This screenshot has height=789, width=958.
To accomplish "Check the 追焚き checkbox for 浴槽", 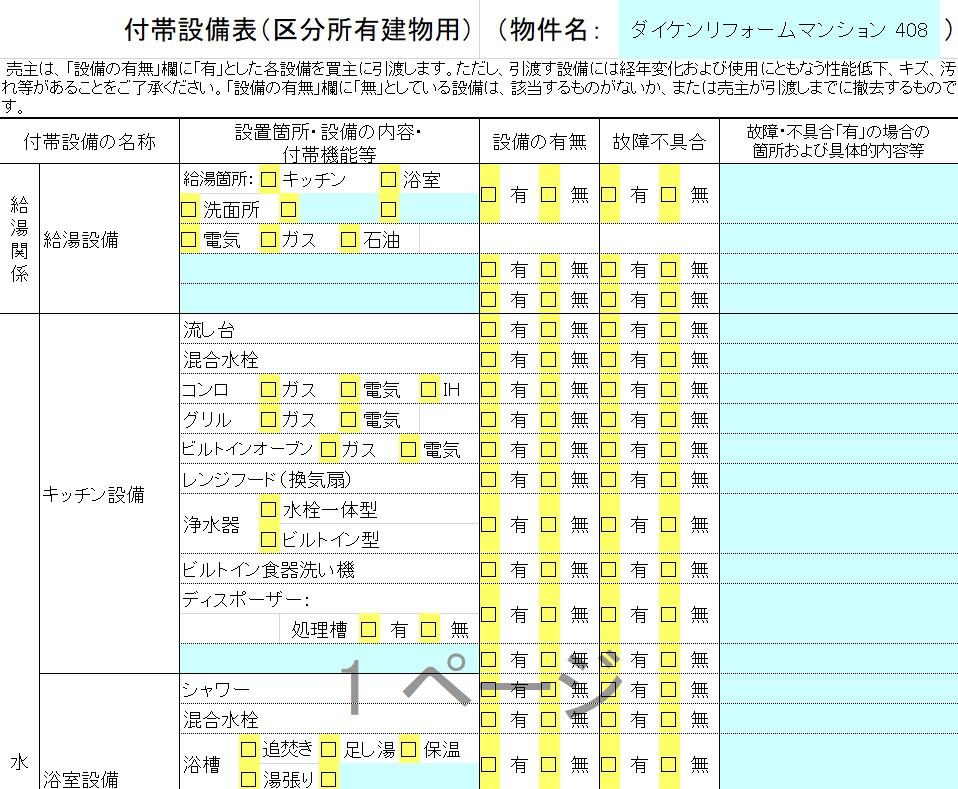I will pos(248,749).
